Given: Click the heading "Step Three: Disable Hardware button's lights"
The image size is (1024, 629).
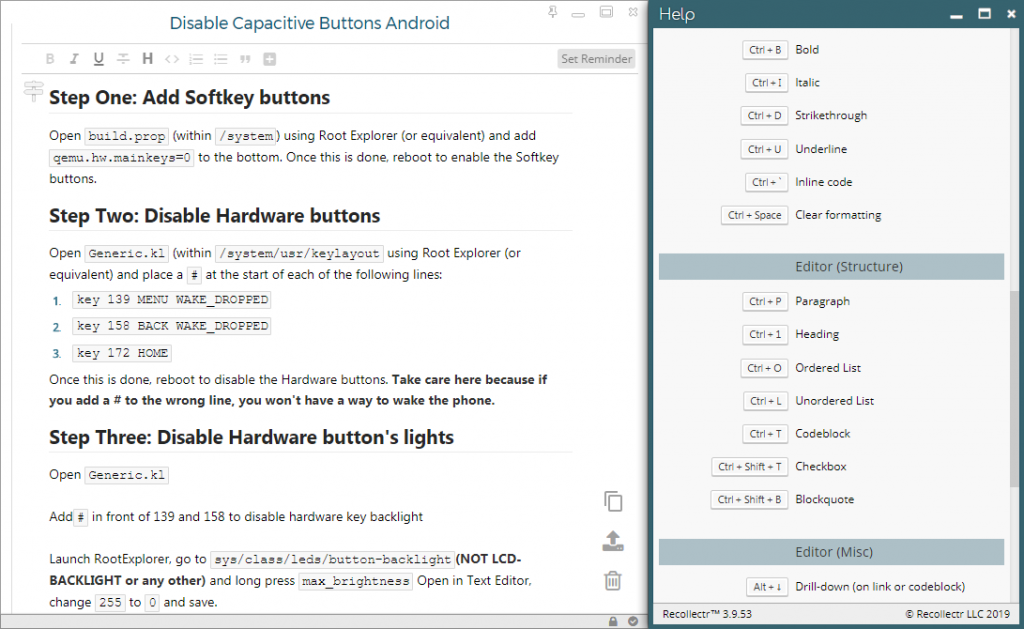Looking at the screenshot, I should tap(251, 437).
